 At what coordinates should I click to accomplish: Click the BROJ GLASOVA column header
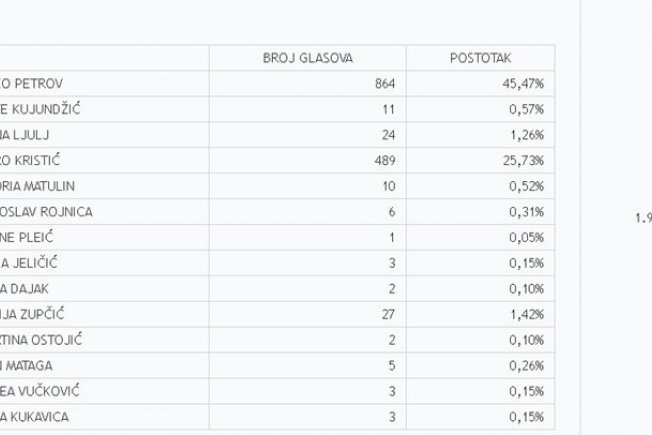click(308, 58)
